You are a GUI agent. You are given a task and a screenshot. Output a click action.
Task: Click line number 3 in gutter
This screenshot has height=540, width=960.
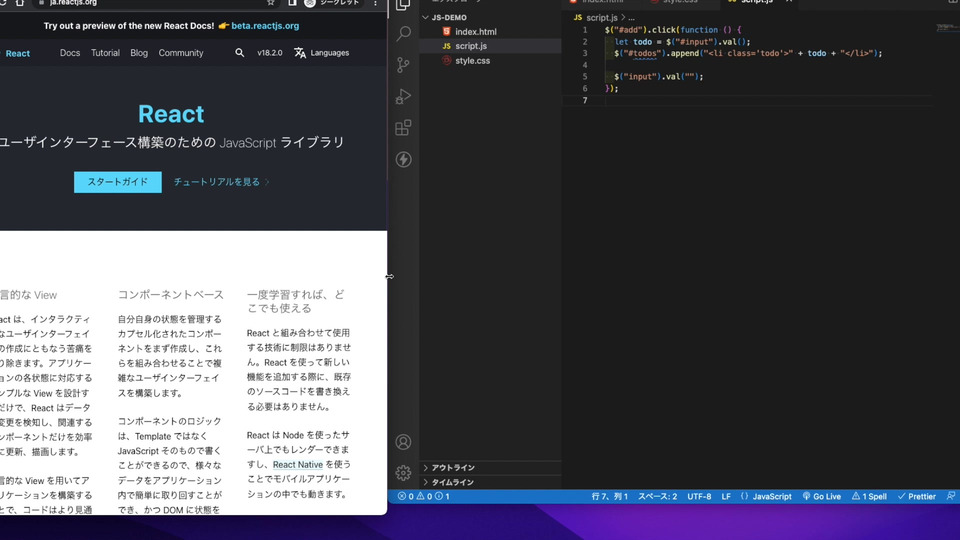coord(585,53)
